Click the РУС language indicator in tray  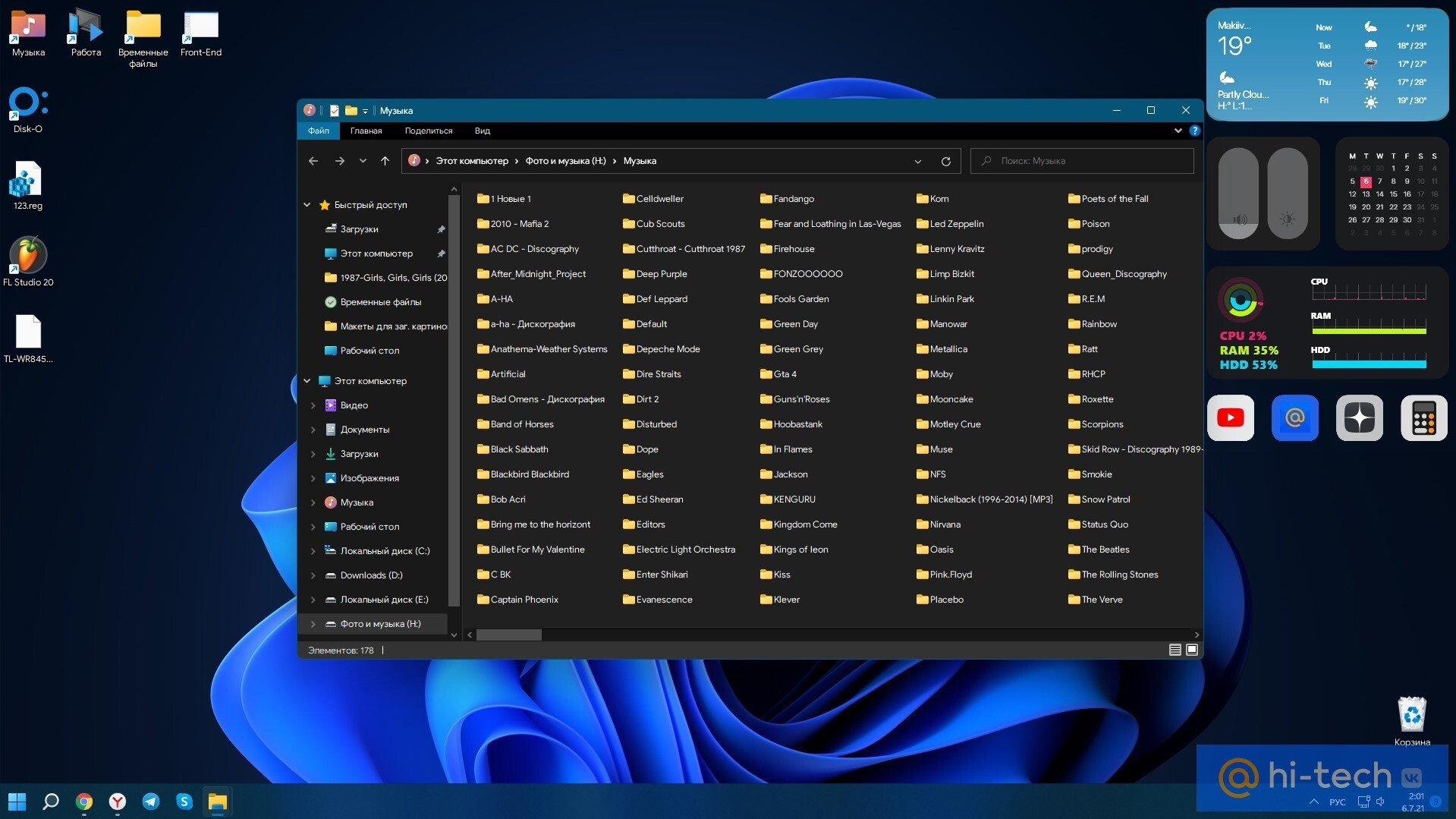coord(1337,802)
